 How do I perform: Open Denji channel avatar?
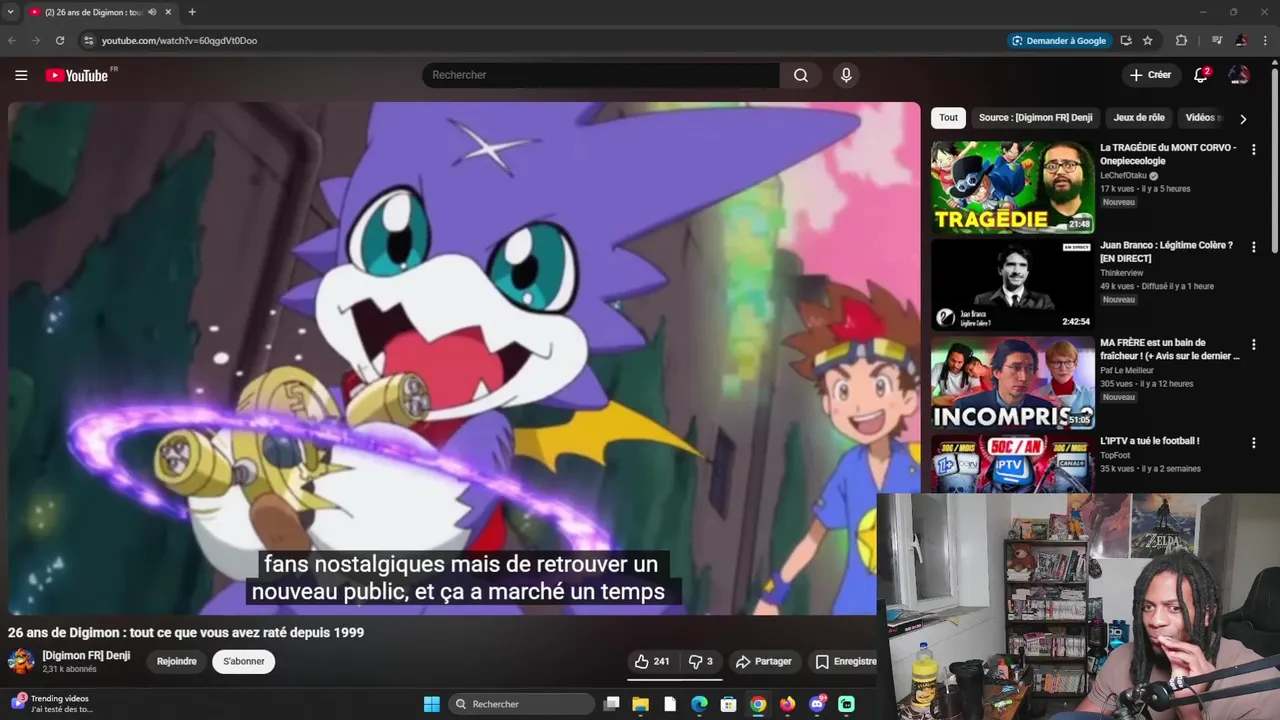(21, 661)
